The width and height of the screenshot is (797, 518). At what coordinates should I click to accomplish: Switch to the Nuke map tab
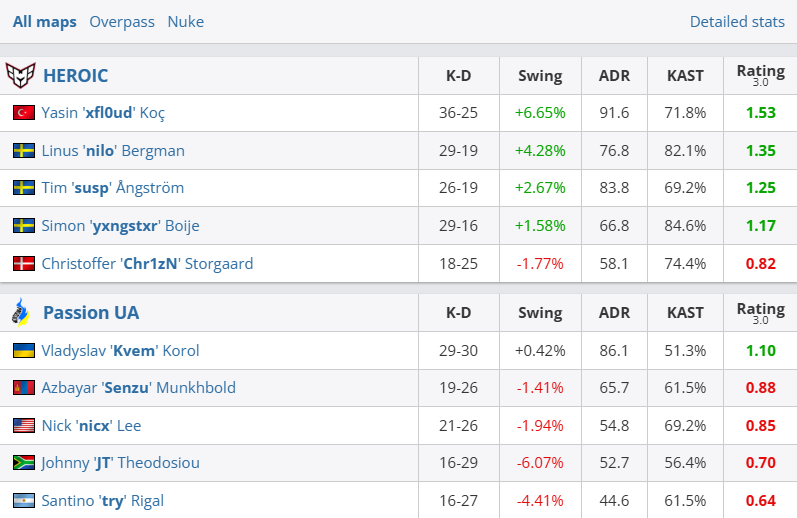pyautogui.click(x=186, y=21)
